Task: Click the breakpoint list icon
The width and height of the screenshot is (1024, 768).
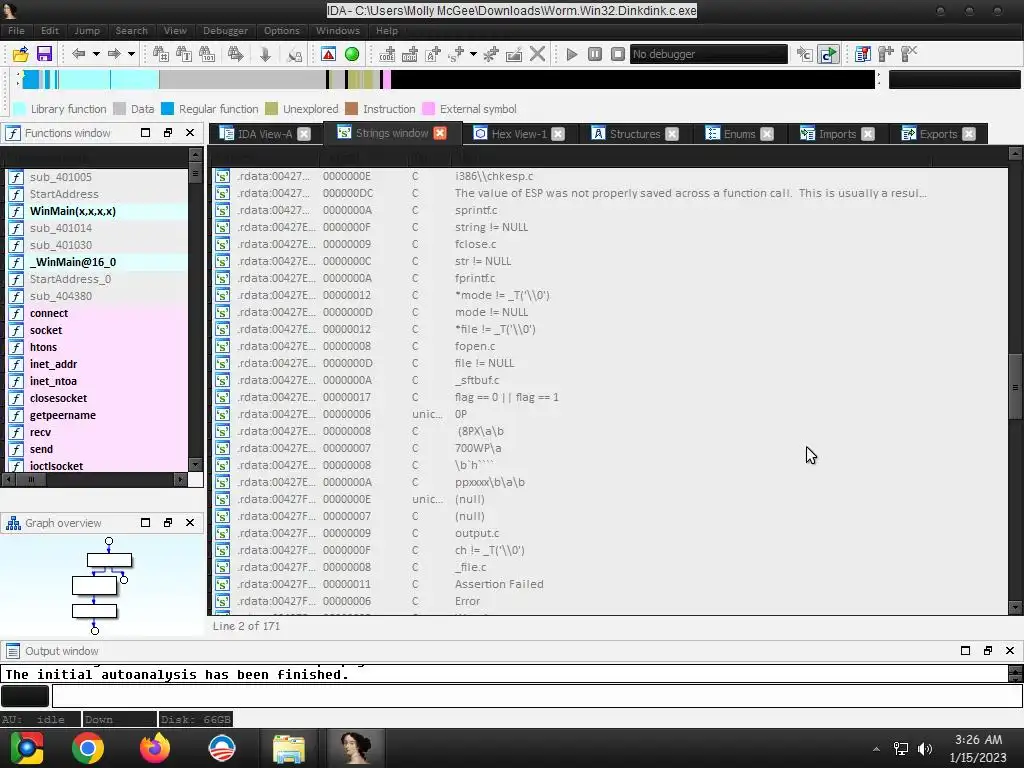Action: tap(863, 54)
